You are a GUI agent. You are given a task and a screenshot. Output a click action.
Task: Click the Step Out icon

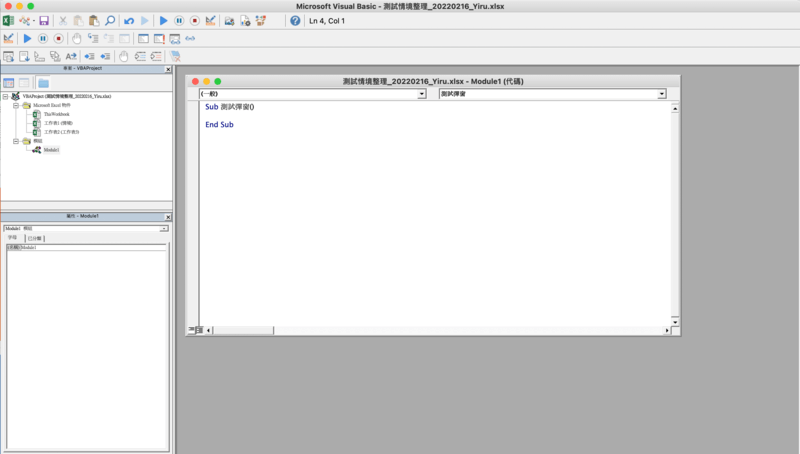(x=124, y=38)
